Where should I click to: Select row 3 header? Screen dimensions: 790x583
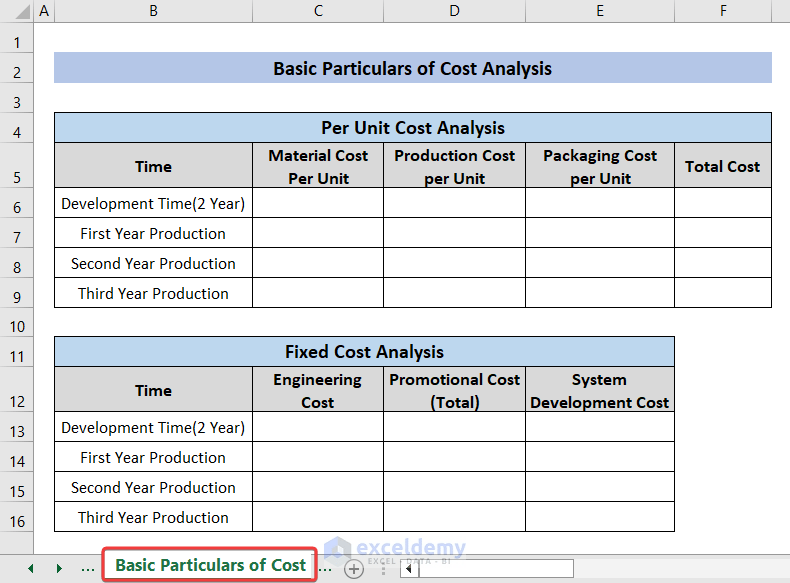click(17, 98)
